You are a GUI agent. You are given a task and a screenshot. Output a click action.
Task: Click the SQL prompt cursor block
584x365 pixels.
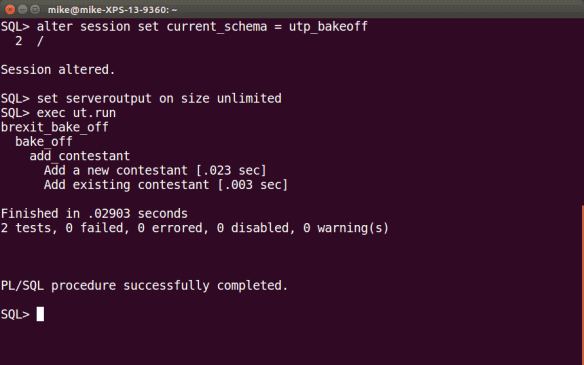pyautogui.click(x=40, y=314)
